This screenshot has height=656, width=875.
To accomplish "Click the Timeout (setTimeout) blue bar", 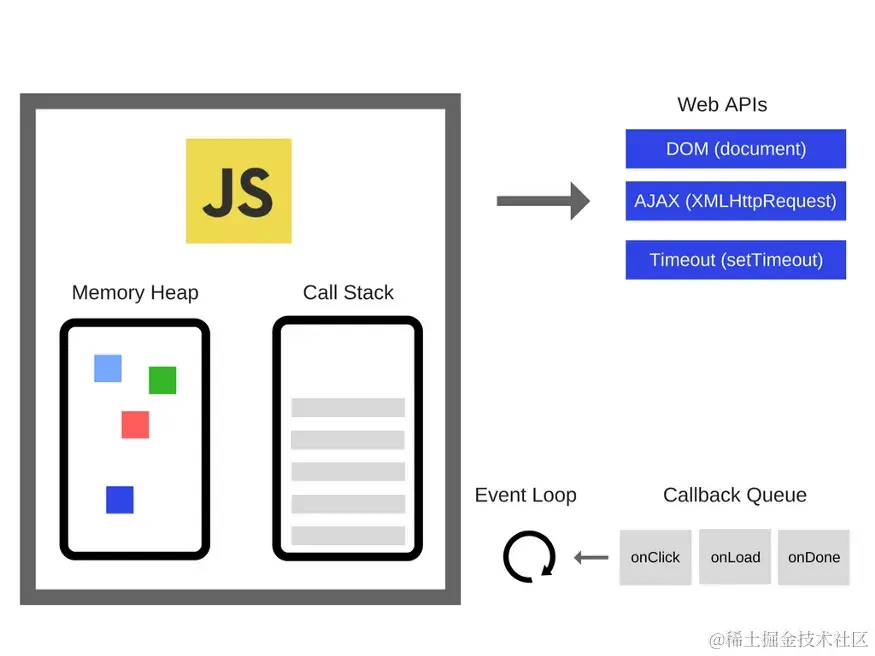I will (735, 259).
